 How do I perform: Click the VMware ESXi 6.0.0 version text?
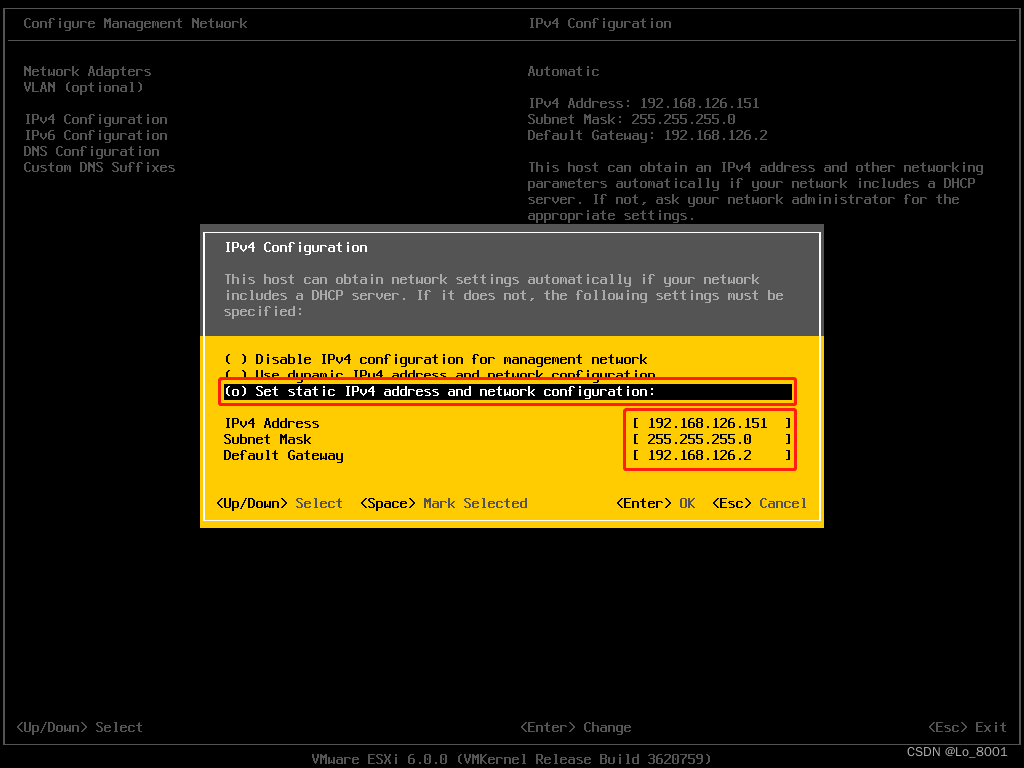(511, 759)
